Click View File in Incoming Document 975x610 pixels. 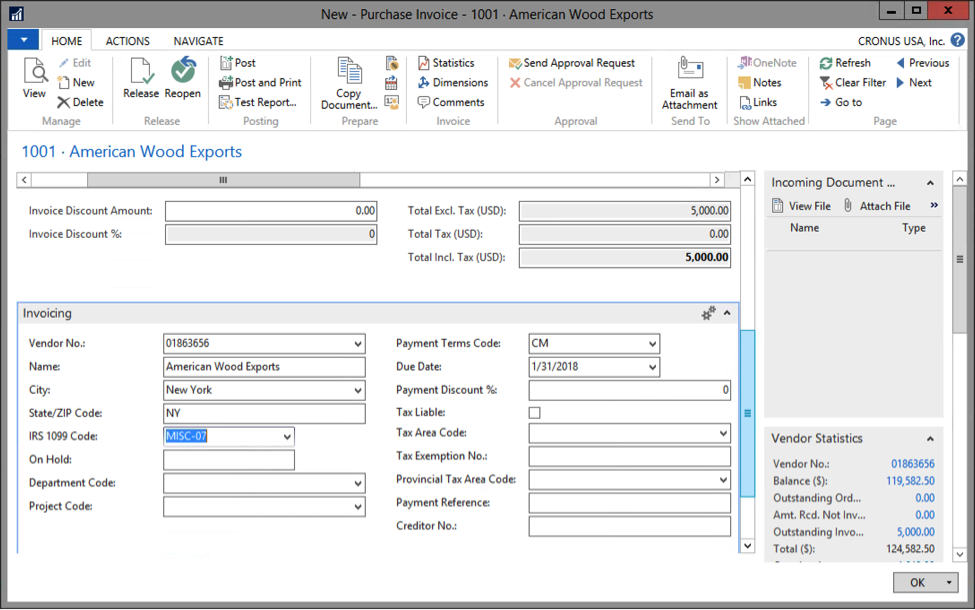[x=802, y=206]
